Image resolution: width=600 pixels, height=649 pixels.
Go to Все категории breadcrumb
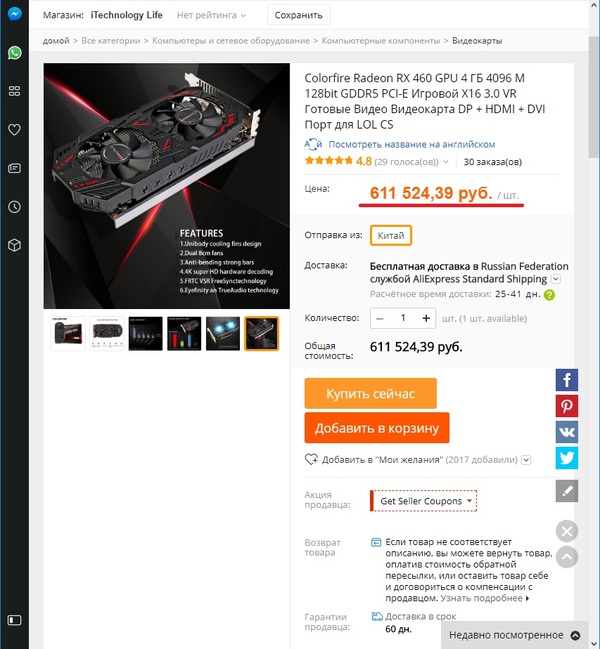[110, 41]
